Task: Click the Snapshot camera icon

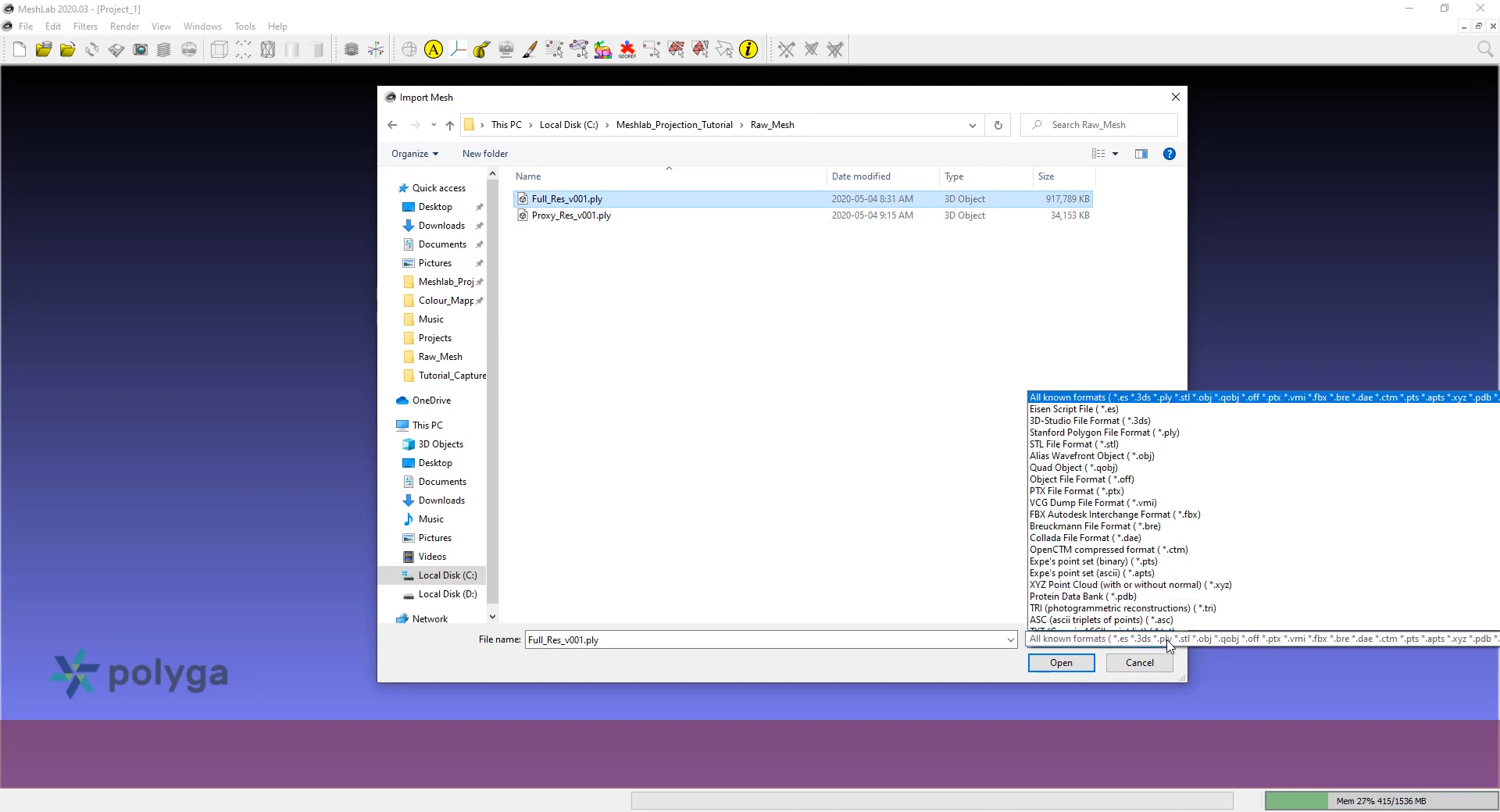Action: tap(141, 50)
